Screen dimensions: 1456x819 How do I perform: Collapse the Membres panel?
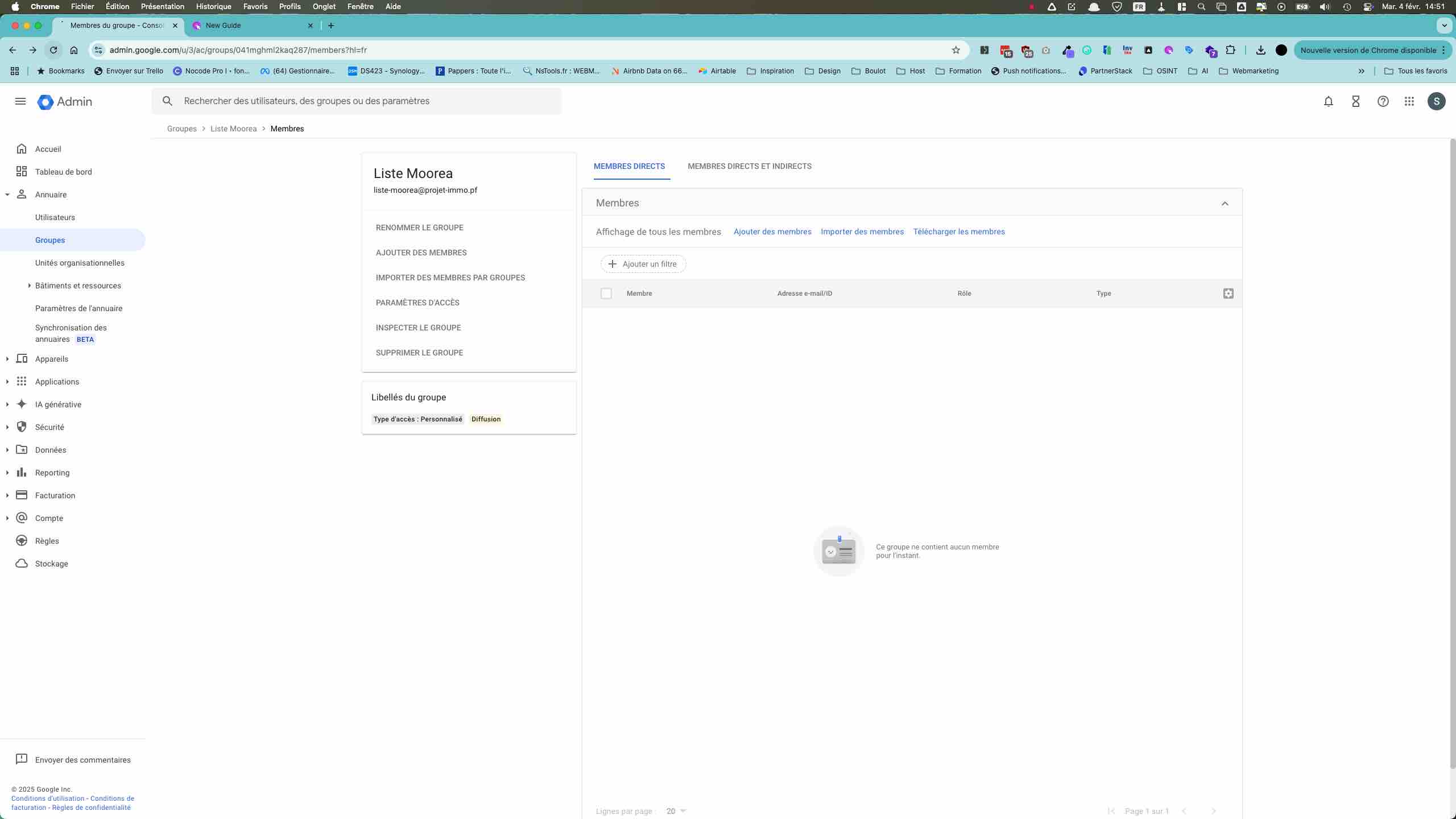tap(1225, 204)
